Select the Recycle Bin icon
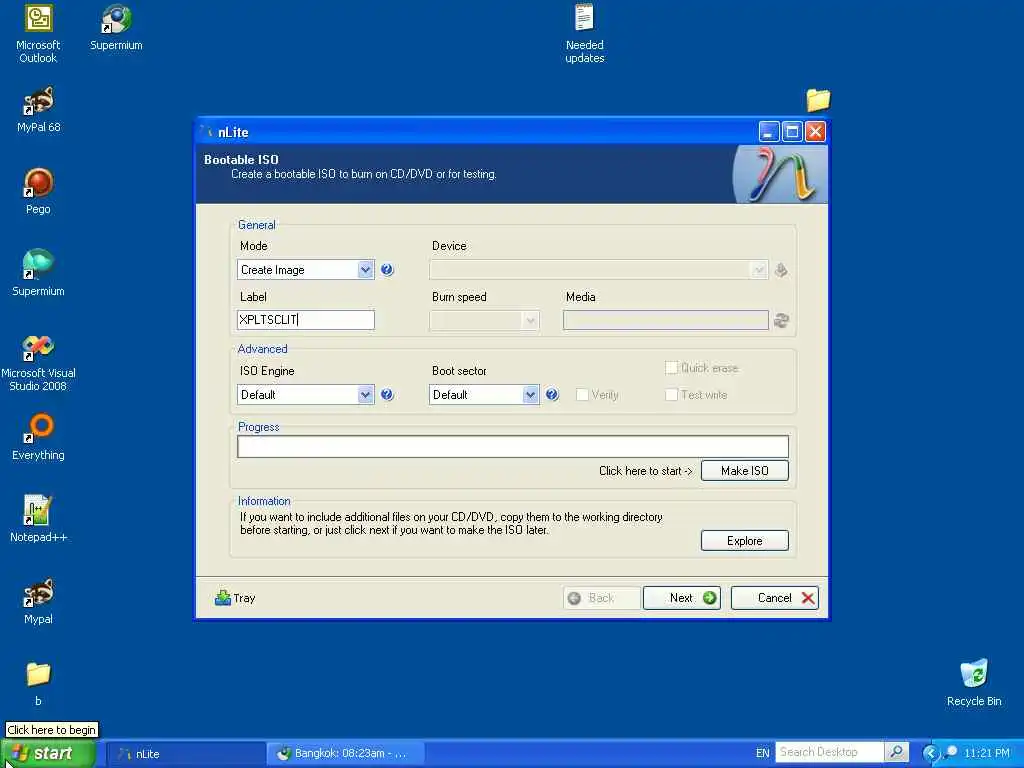The width and height of the screenshot is (1024, 768). (x=974, y=683)
